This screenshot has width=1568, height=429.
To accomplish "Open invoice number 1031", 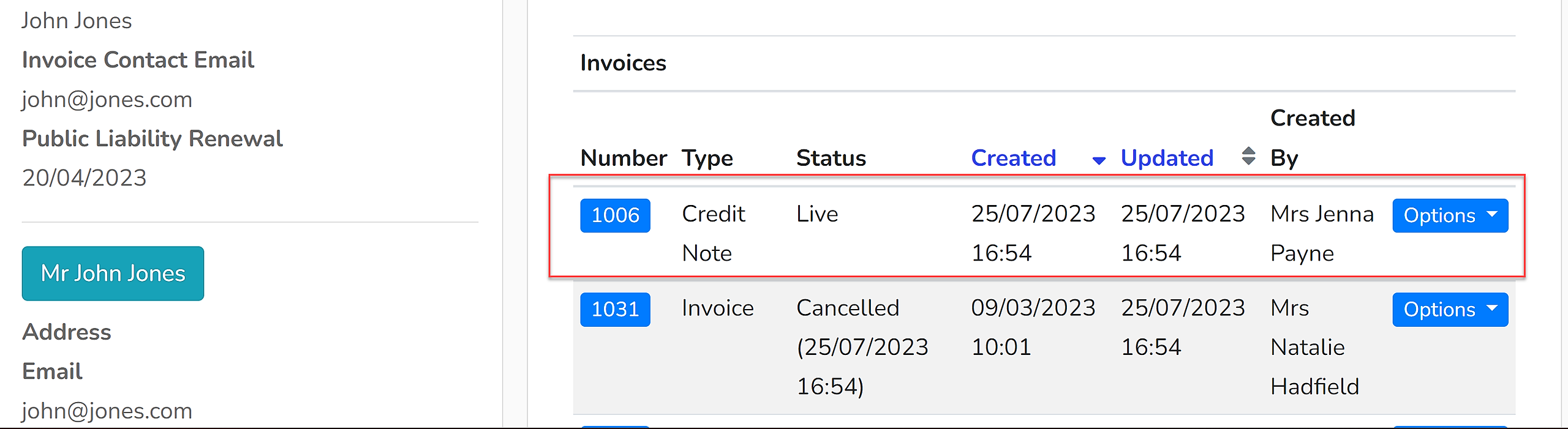I will point(615,310).
